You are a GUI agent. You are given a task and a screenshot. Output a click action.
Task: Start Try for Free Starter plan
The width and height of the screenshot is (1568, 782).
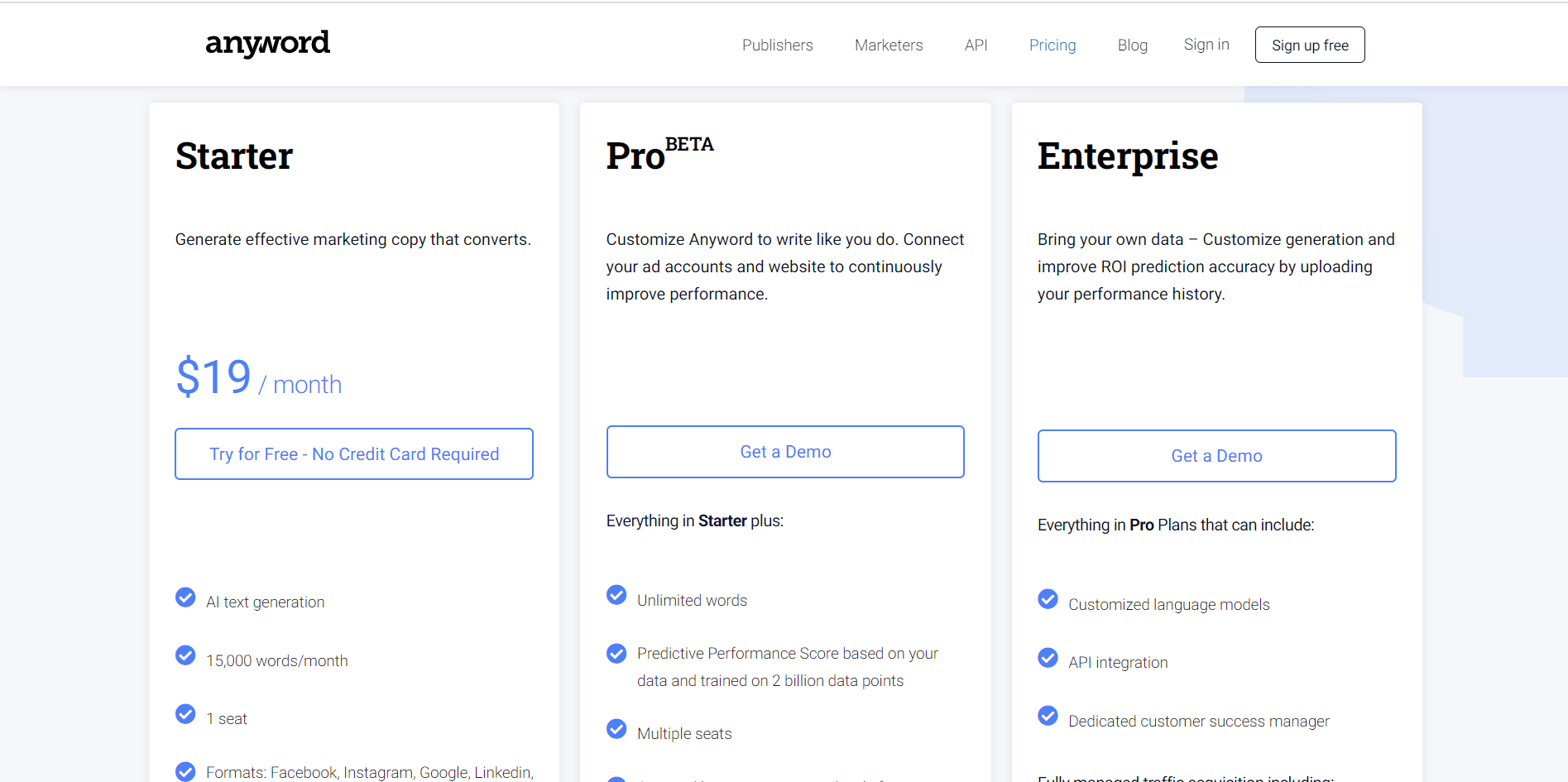354,453
